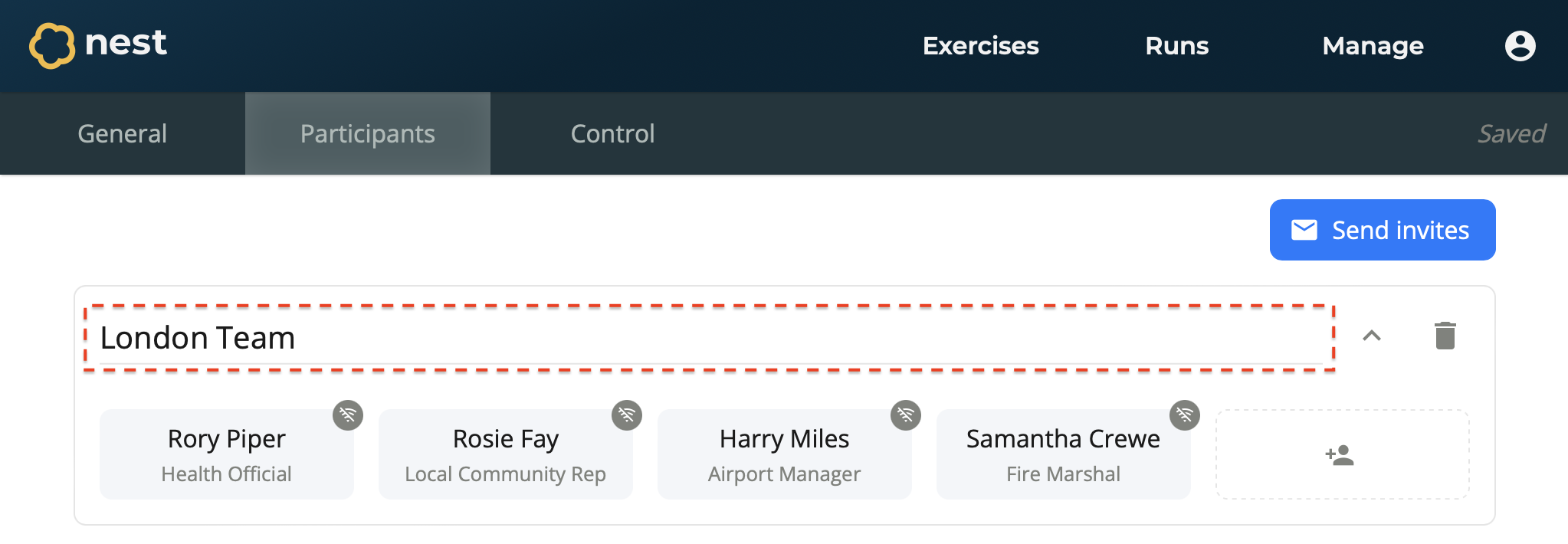This screenshot has height=544, width=1568.
Task: Select the Harry Miles Airport Manager card
Action: pyautogui.click(x=784, y=455)
